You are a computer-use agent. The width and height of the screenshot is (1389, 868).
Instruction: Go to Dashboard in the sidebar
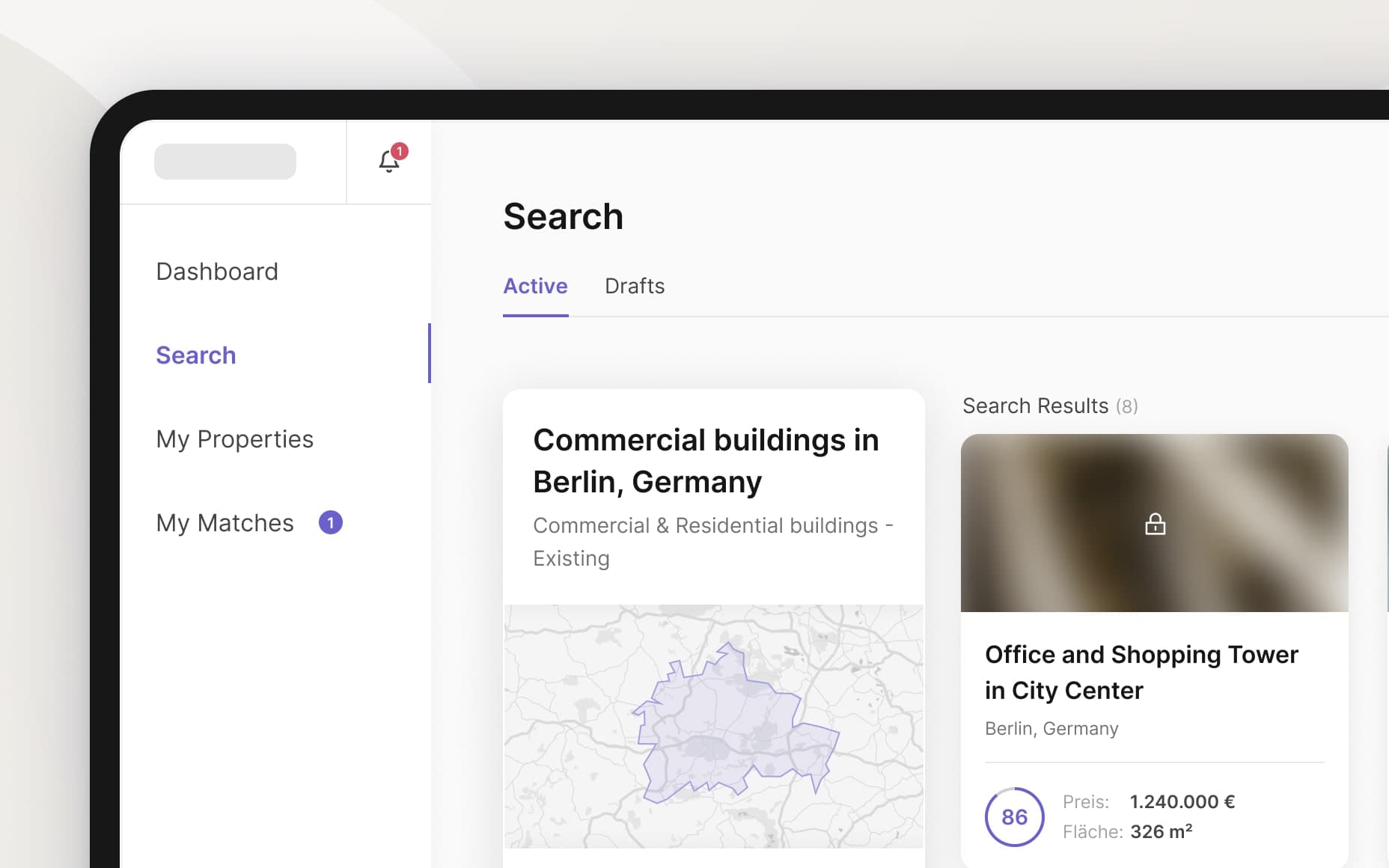217,271
